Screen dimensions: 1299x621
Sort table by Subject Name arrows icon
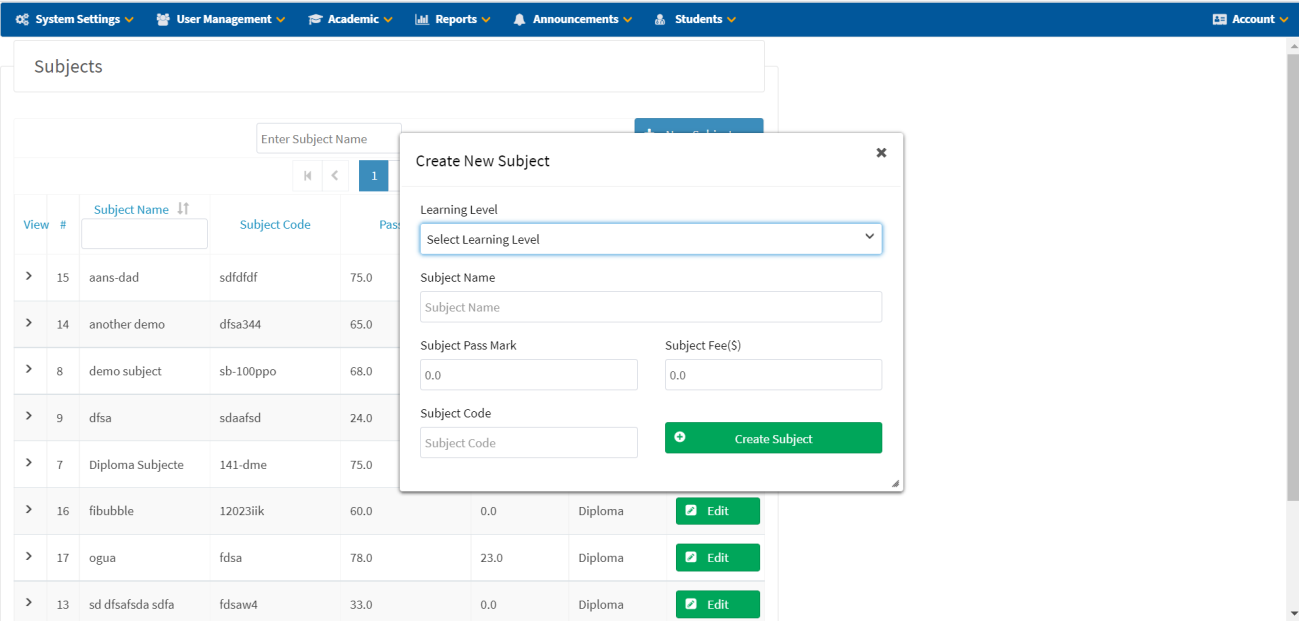(x=183, y=209)
